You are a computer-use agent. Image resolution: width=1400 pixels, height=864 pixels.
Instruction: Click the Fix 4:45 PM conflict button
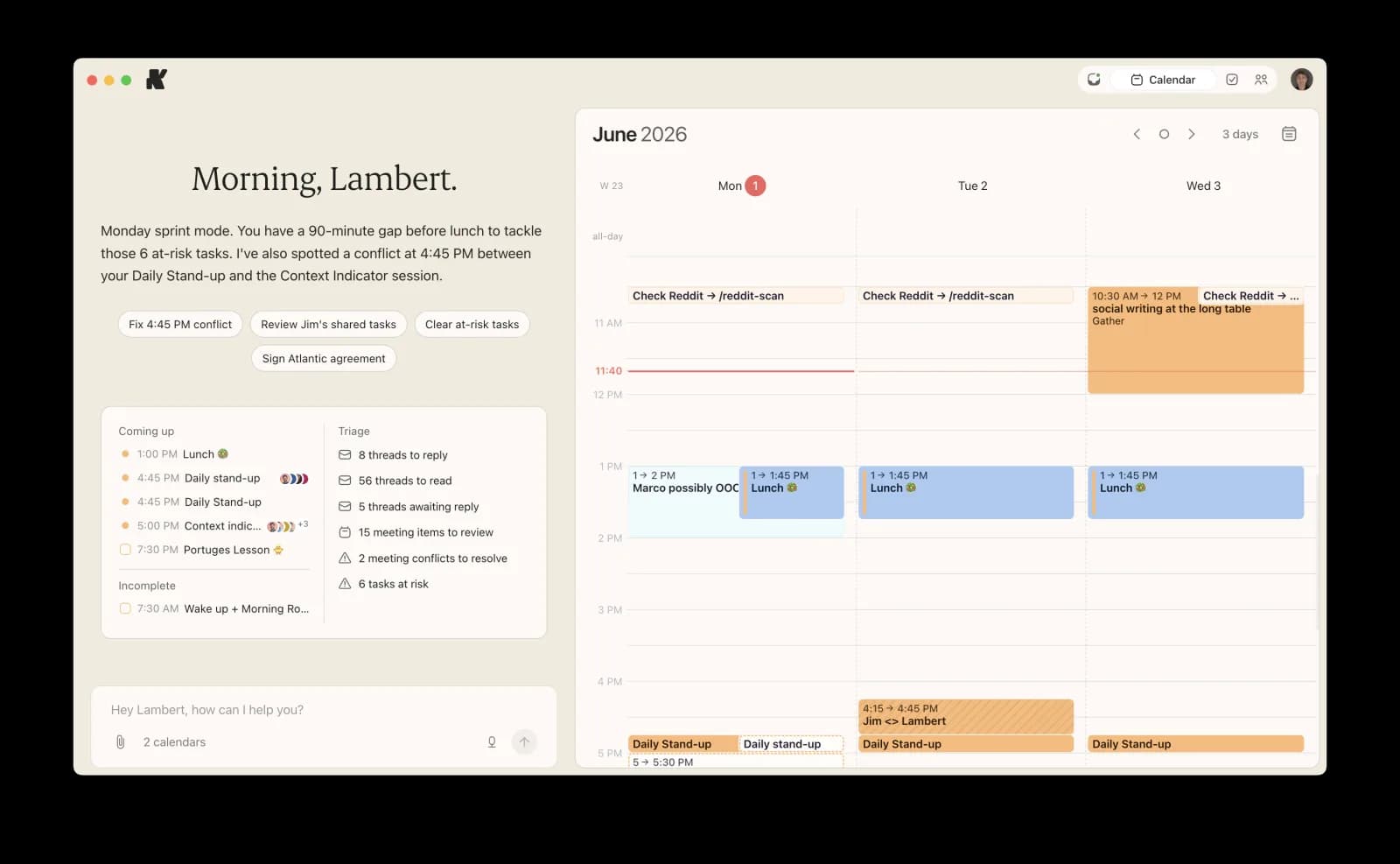(x=180, y=324)
